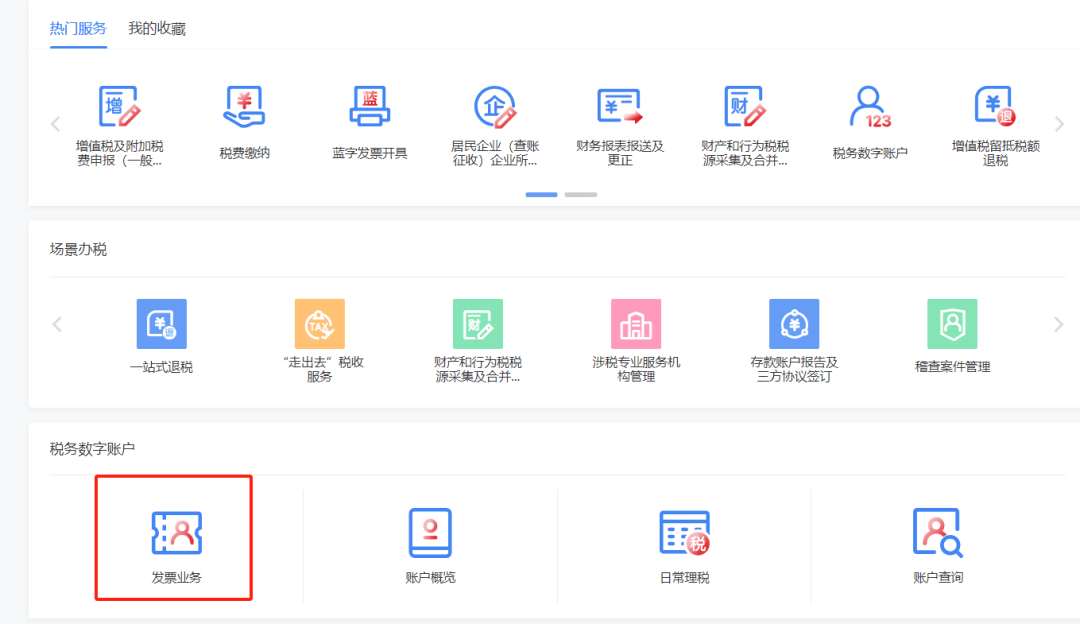
Task: Expand next page of 热门服务 with right arrow
Action: [x=1059, y=122]
